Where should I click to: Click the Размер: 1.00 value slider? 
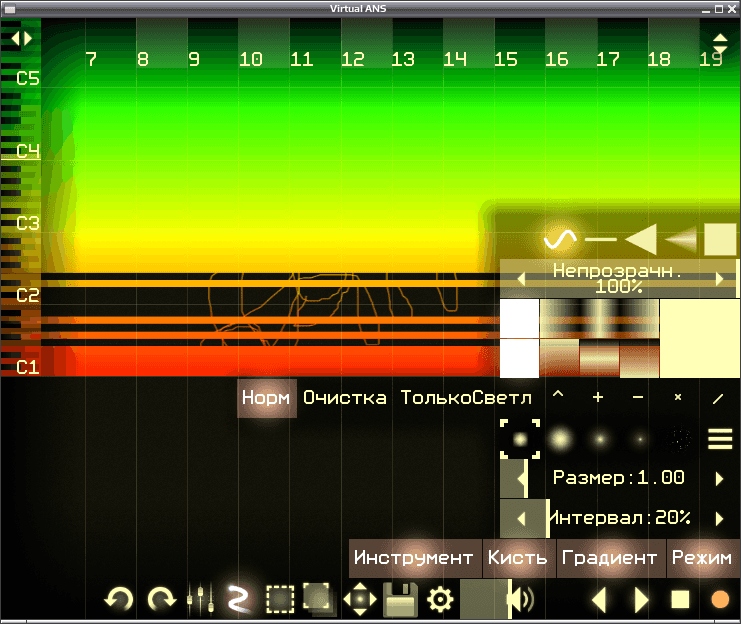pyautogui.click(x=619, y=478)
